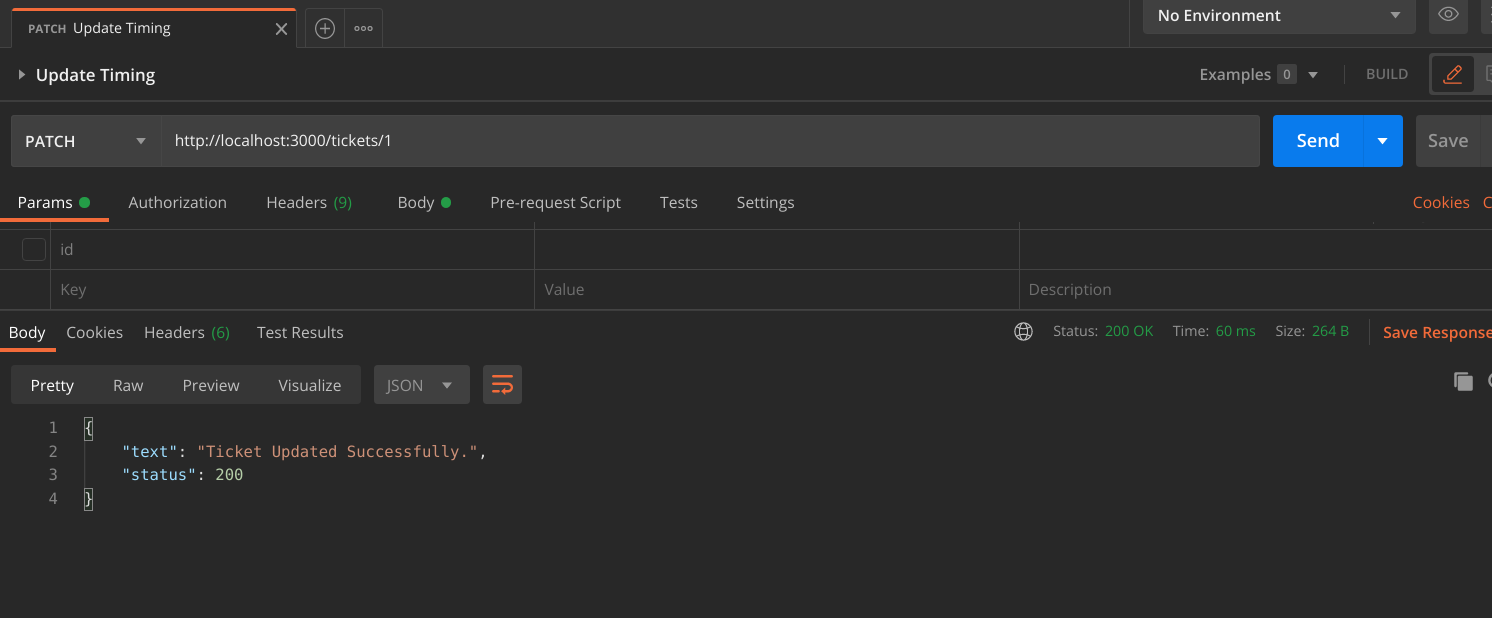Select the response Headers (6) tab
The width and height of the screenshot is (1492, 618).
[187, 333]
